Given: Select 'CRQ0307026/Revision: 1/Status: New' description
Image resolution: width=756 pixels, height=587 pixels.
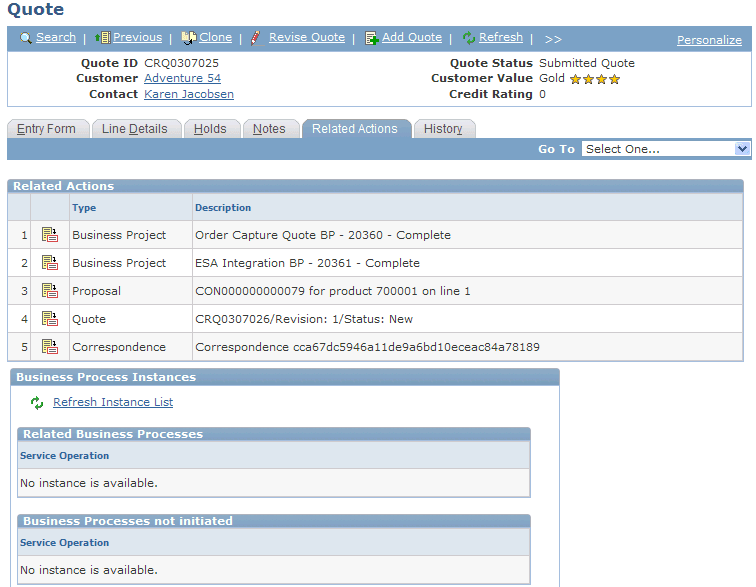Looking at the screenshot, I should click(304, 319).
